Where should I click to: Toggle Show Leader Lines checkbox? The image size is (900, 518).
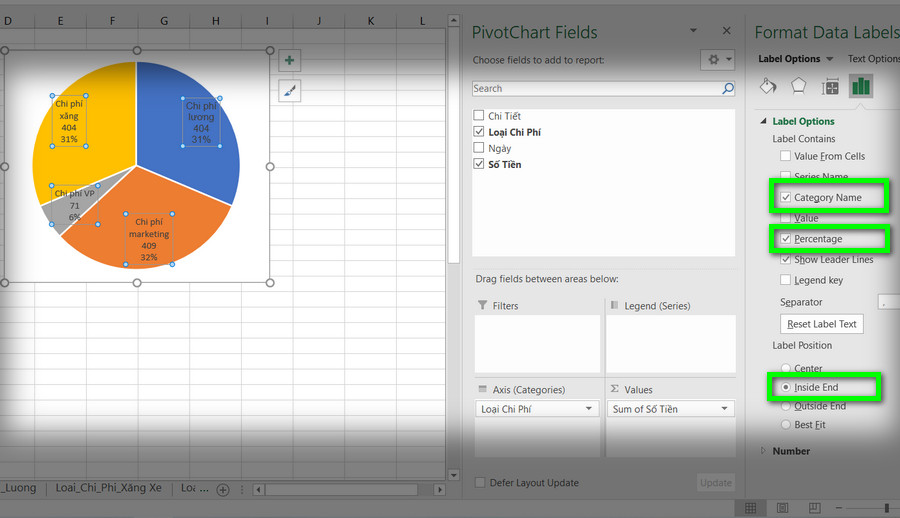tap(785, 259)
